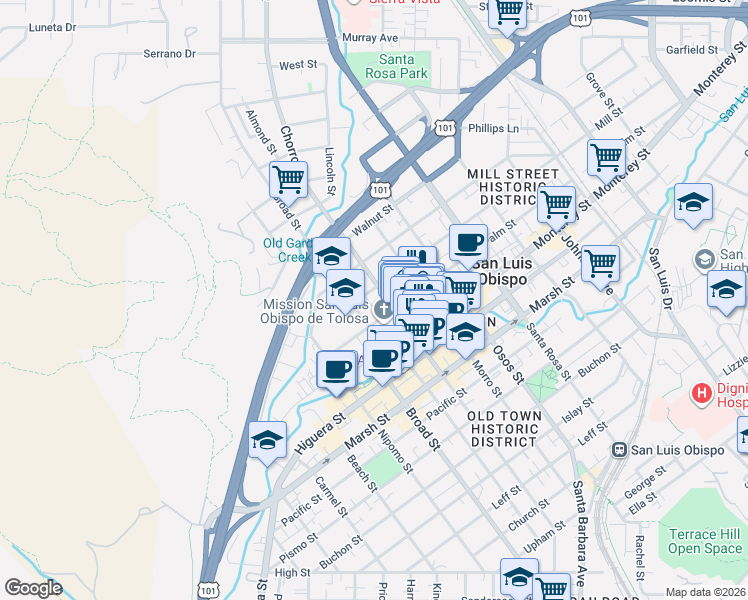Click the Morro St label
The image size is (748, 600).
(x=487, y=379)
